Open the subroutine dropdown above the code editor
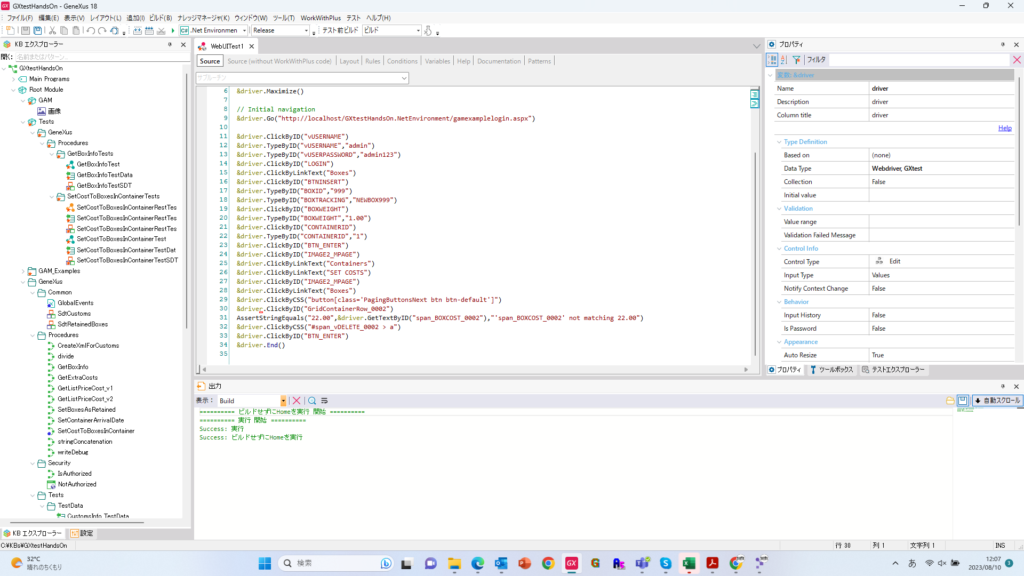 pos(404,78)
